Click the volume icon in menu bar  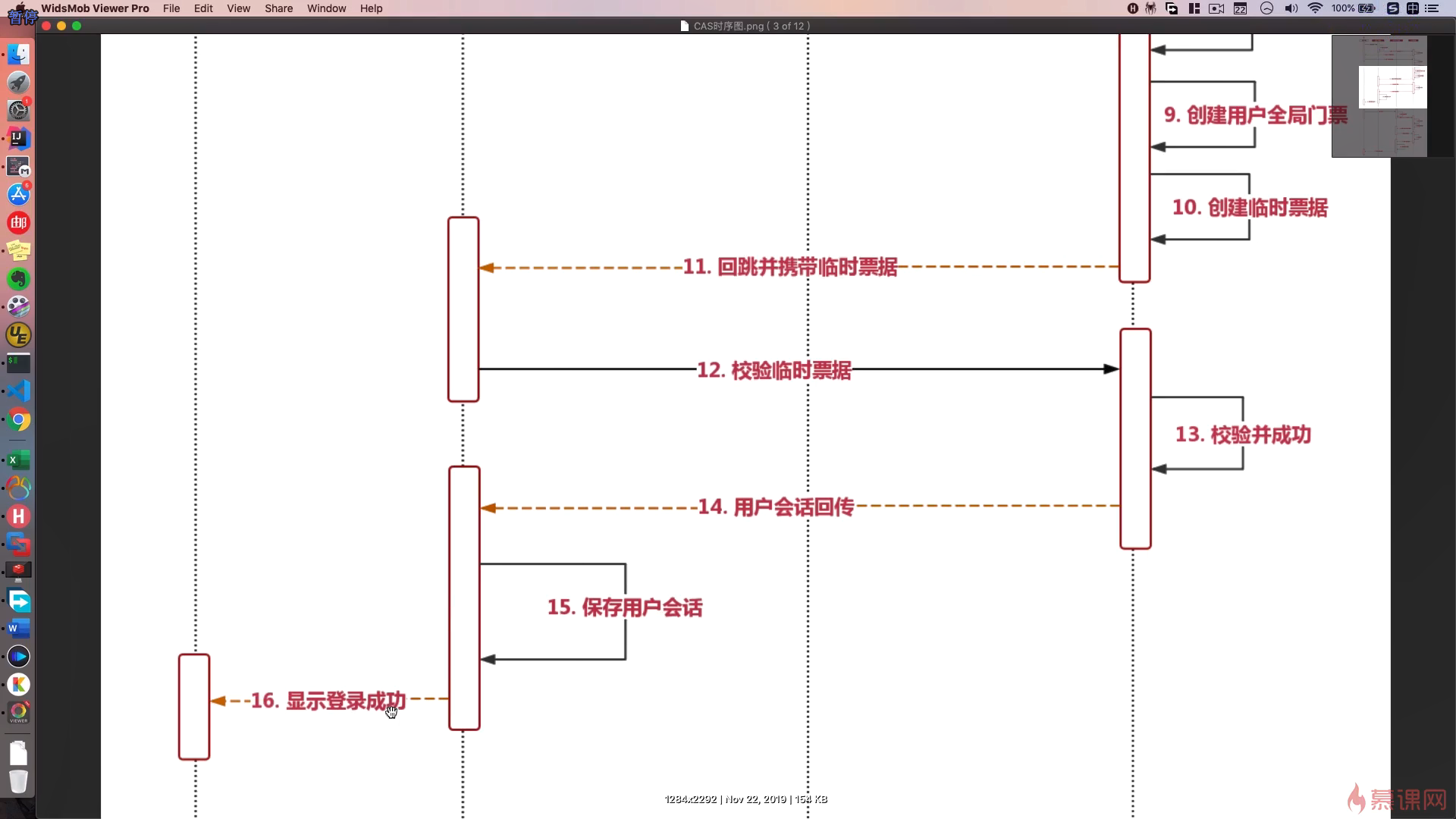pyautogui.click(x=1291, y=8)
